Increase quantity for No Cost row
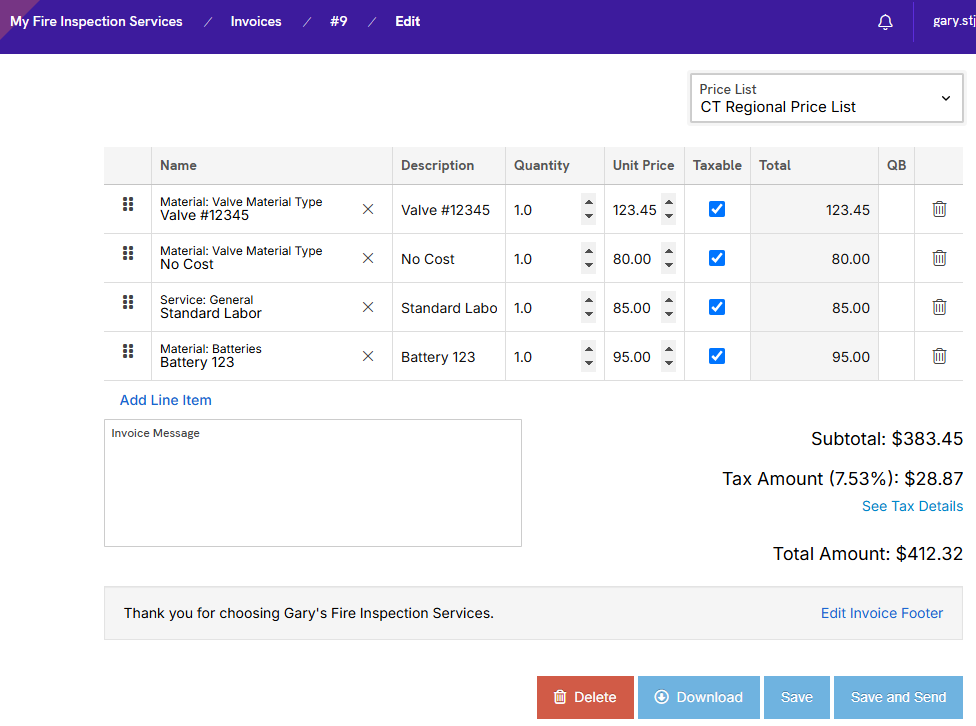 tap(589, 251)
